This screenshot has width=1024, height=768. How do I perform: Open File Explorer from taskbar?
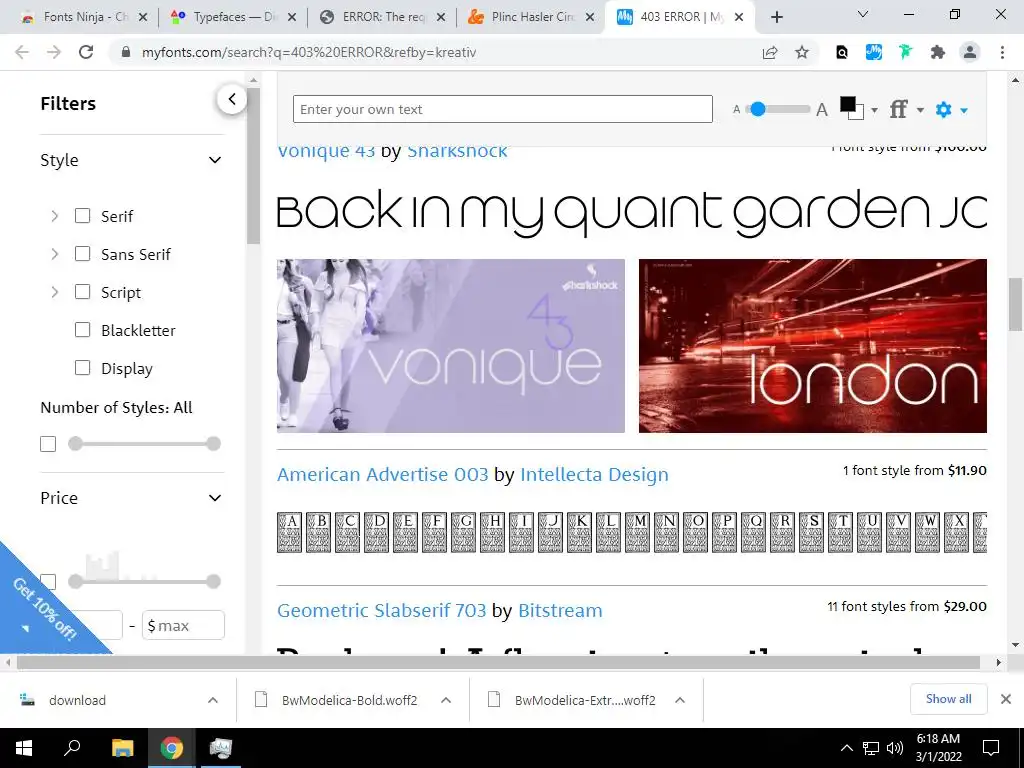point(122,748)
